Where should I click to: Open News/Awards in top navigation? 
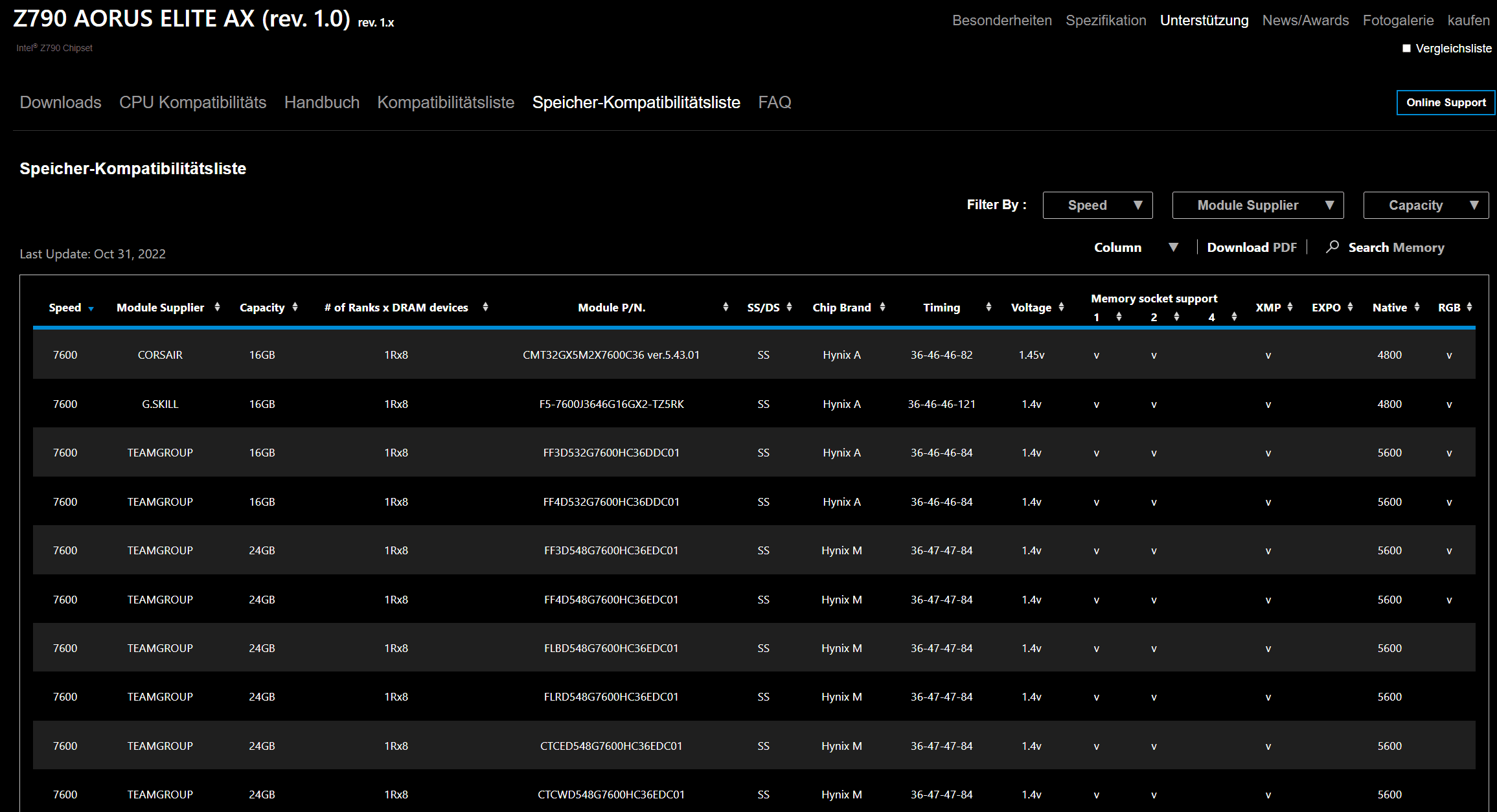pyautogui.click(x=1306, y=20)
